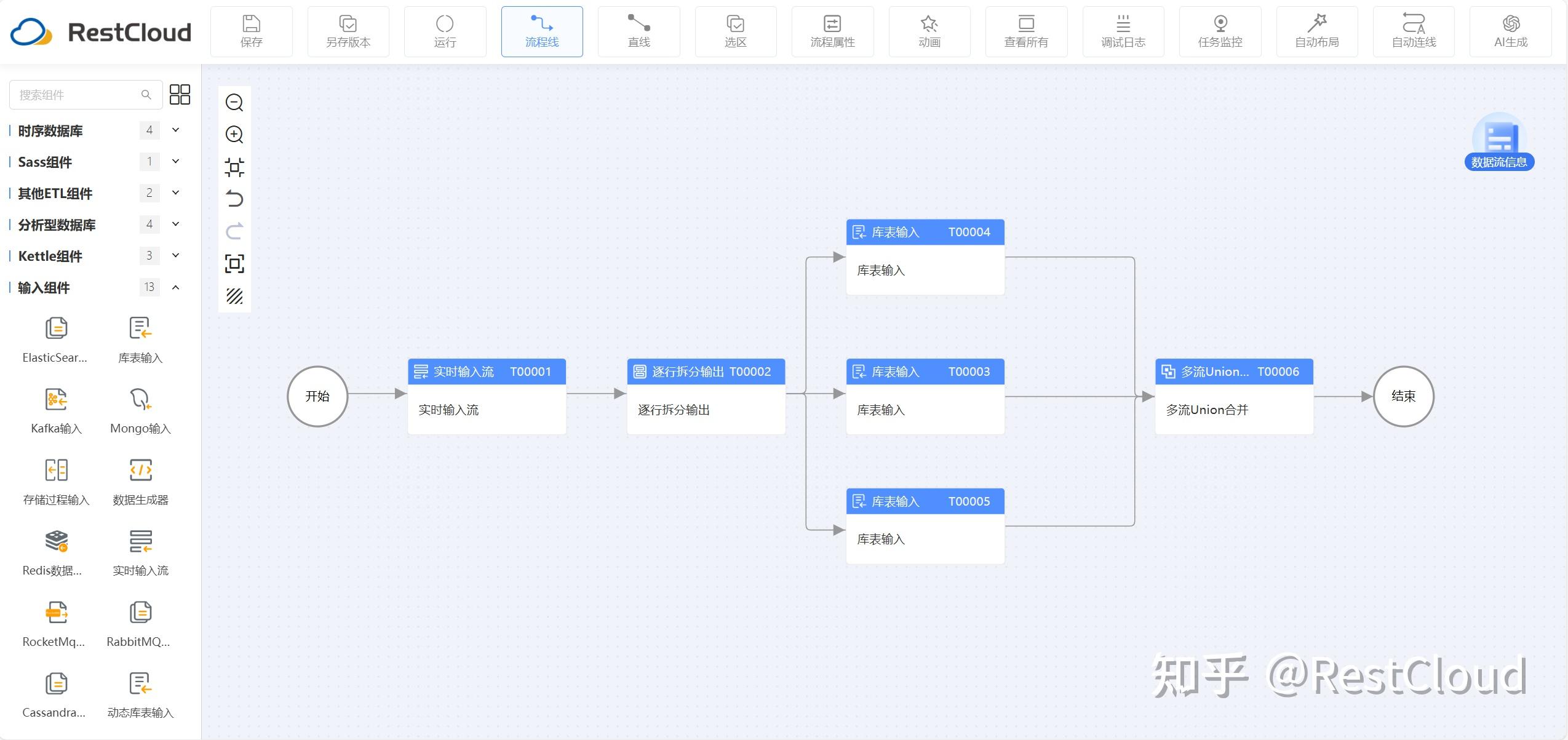Click the hatched background pattern icon
The height and width of the screenshot is (740, 1568).
[x=234, y=296]
